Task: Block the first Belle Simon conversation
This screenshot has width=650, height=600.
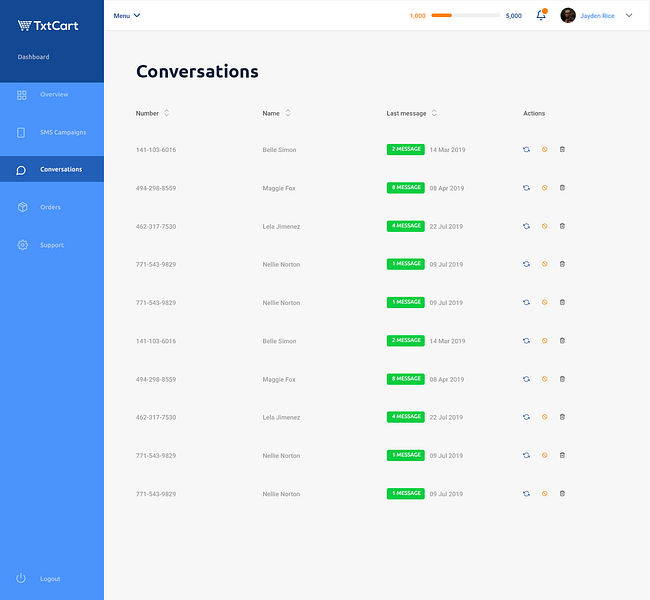Action: tap(544, 149)
